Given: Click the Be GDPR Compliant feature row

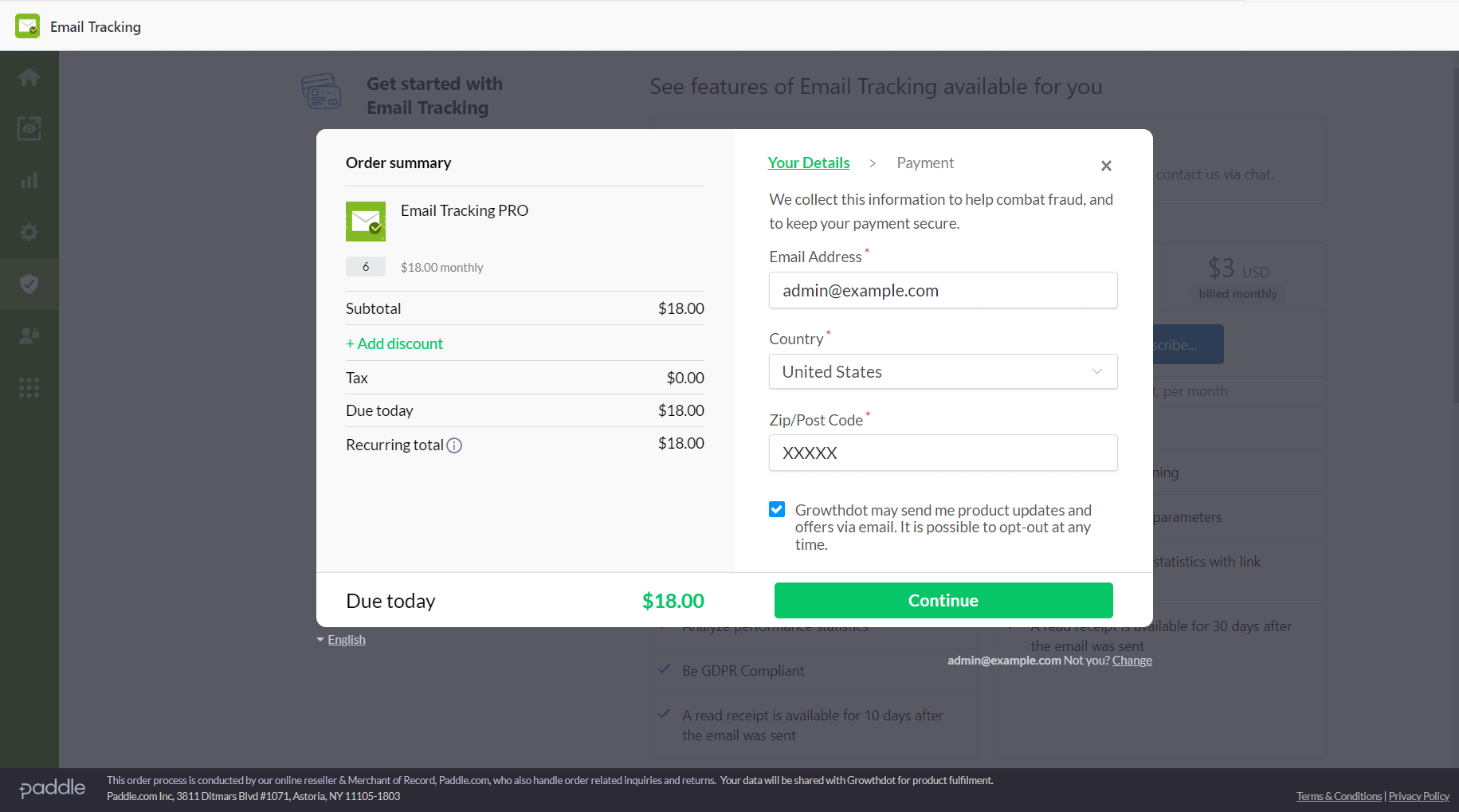Looking at the screenshot, I should (814, 671).
